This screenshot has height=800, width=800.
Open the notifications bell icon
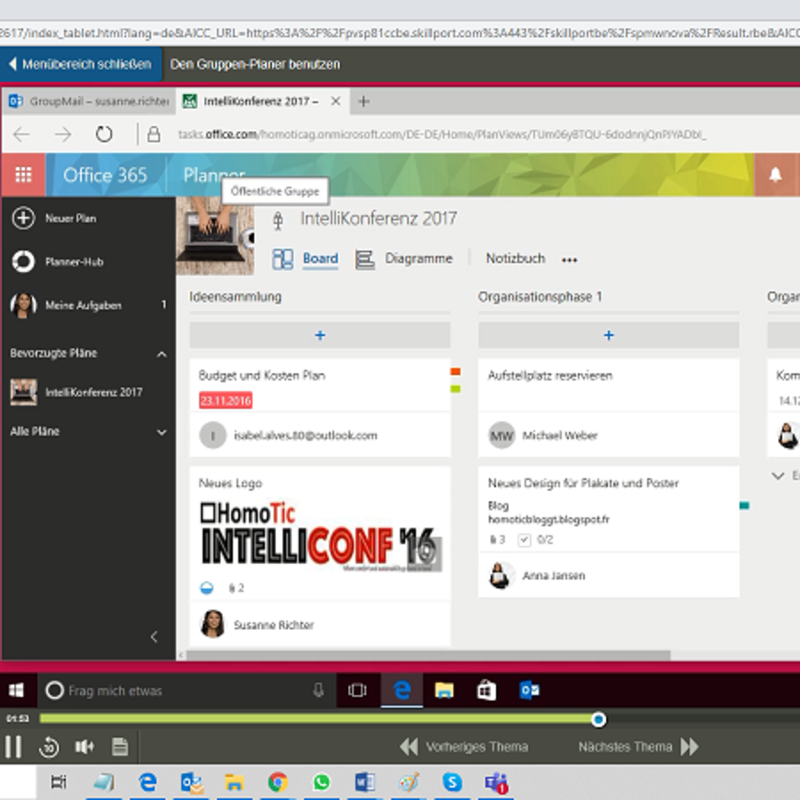point(776,175)
